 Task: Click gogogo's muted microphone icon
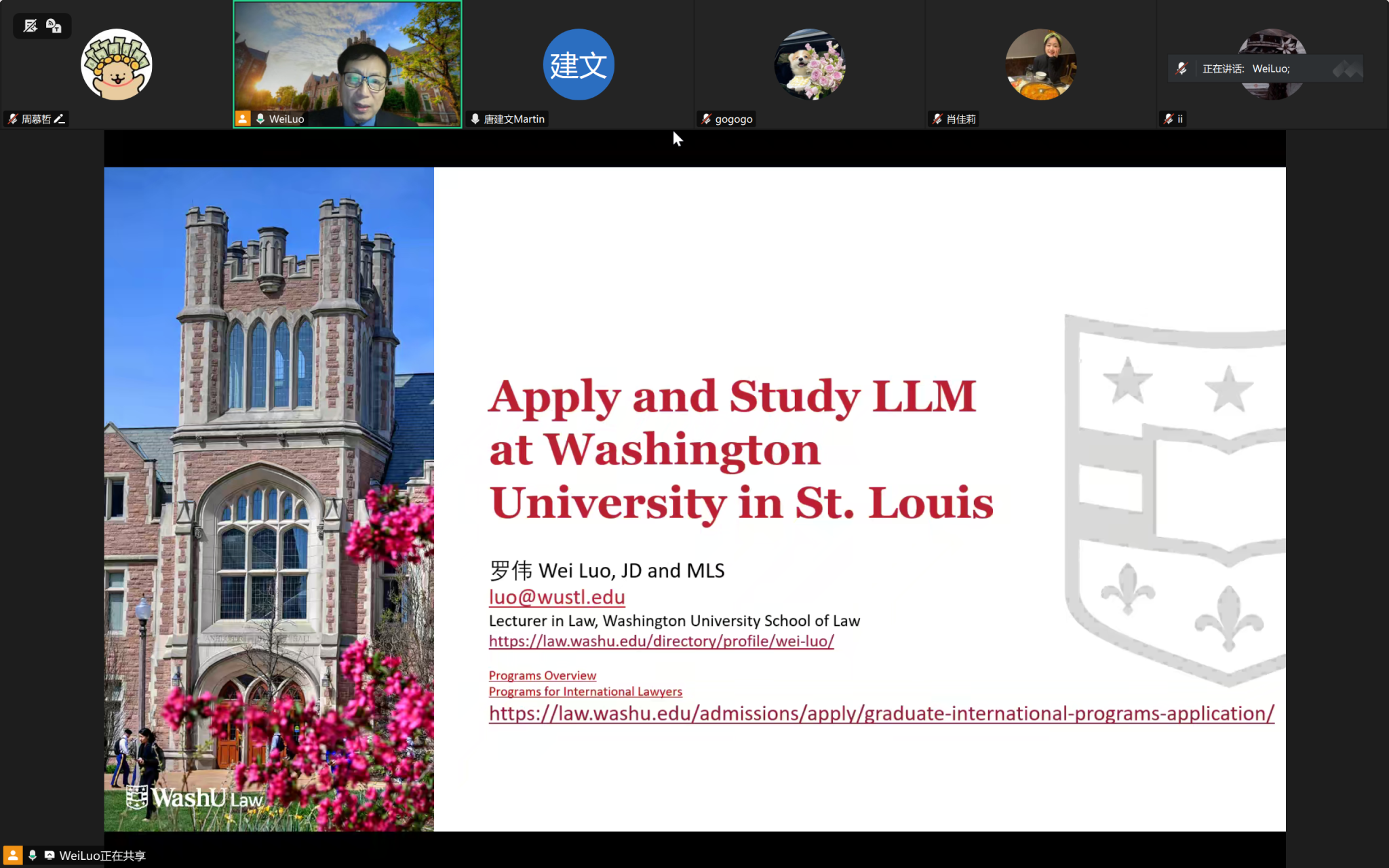point(706,119)
